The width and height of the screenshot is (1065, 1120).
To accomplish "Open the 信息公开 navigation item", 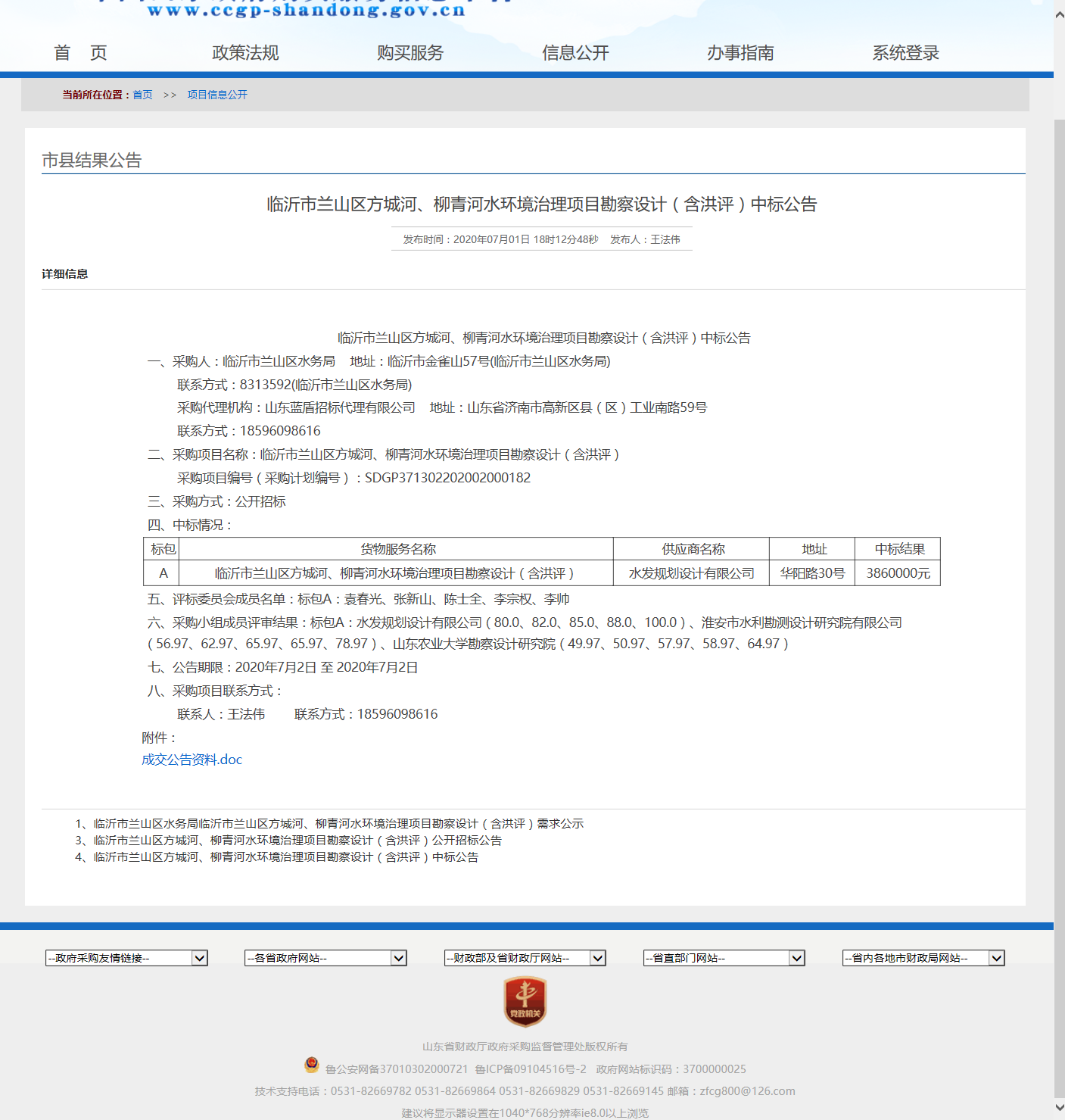I will [575, 53].
